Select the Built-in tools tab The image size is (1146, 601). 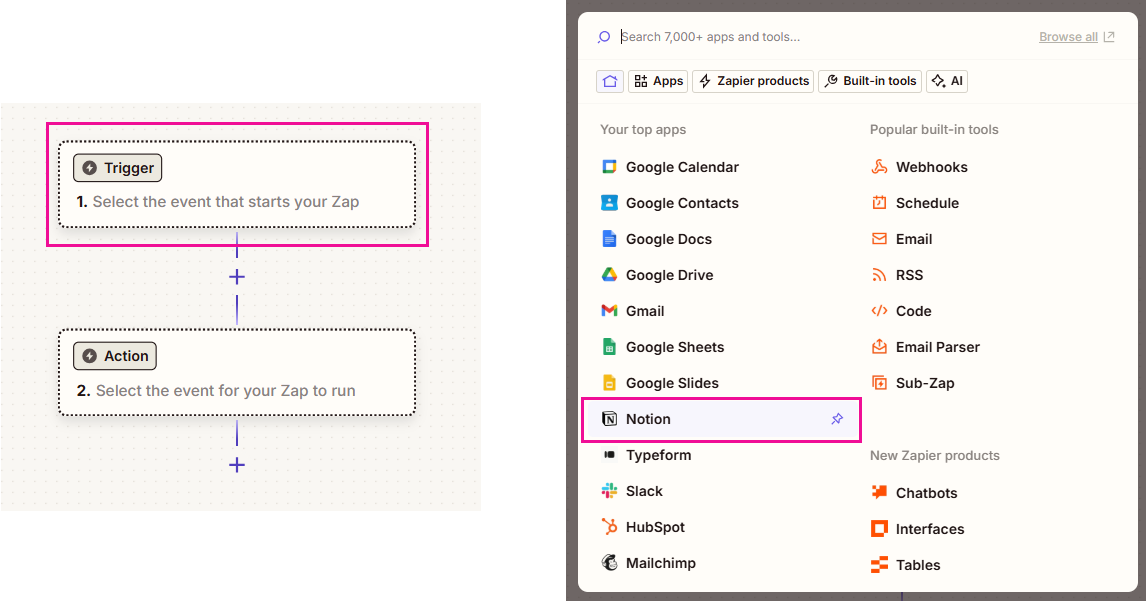click(870, 81)
